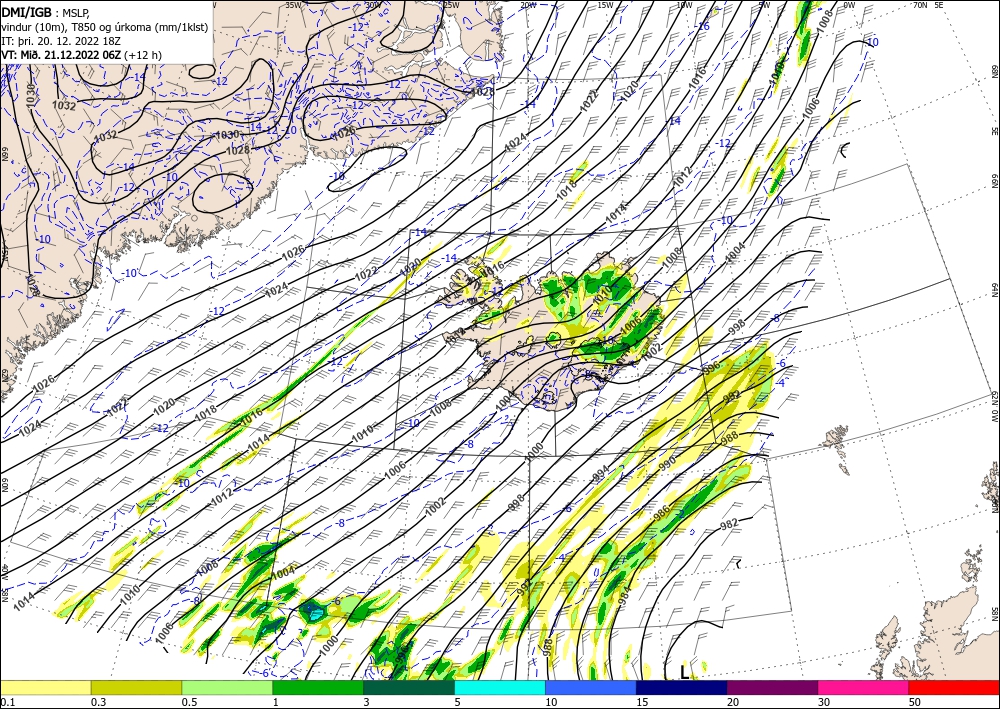This screenshot has height=709, width=1000.
Task: Click the 'DMI/IGB : MSLP,' title text
Action: [x=46, y=13]
